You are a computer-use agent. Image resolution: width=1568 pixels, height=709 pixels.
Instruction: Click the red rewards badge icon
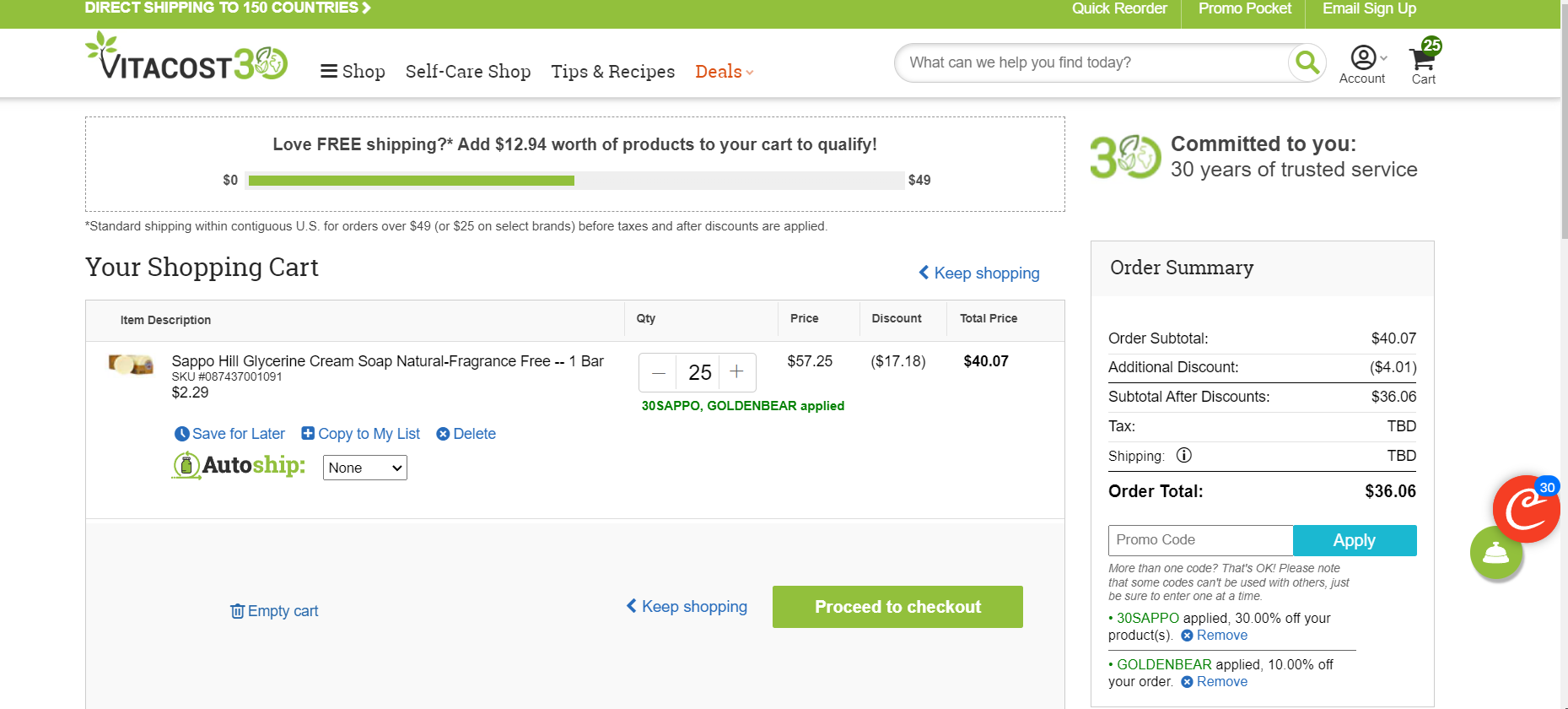1526,509
